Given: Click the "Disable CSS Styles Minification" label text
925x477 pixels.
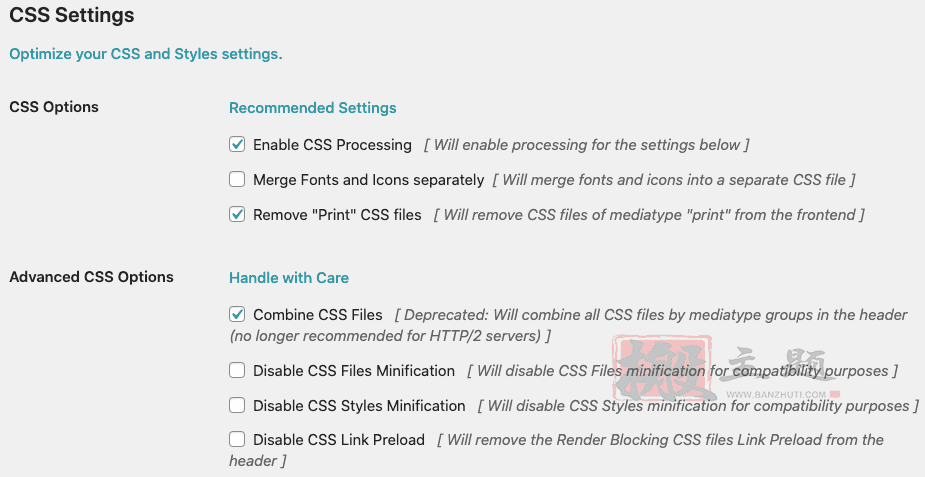Looking at the screenshot, I should click(x=359, y=406).
